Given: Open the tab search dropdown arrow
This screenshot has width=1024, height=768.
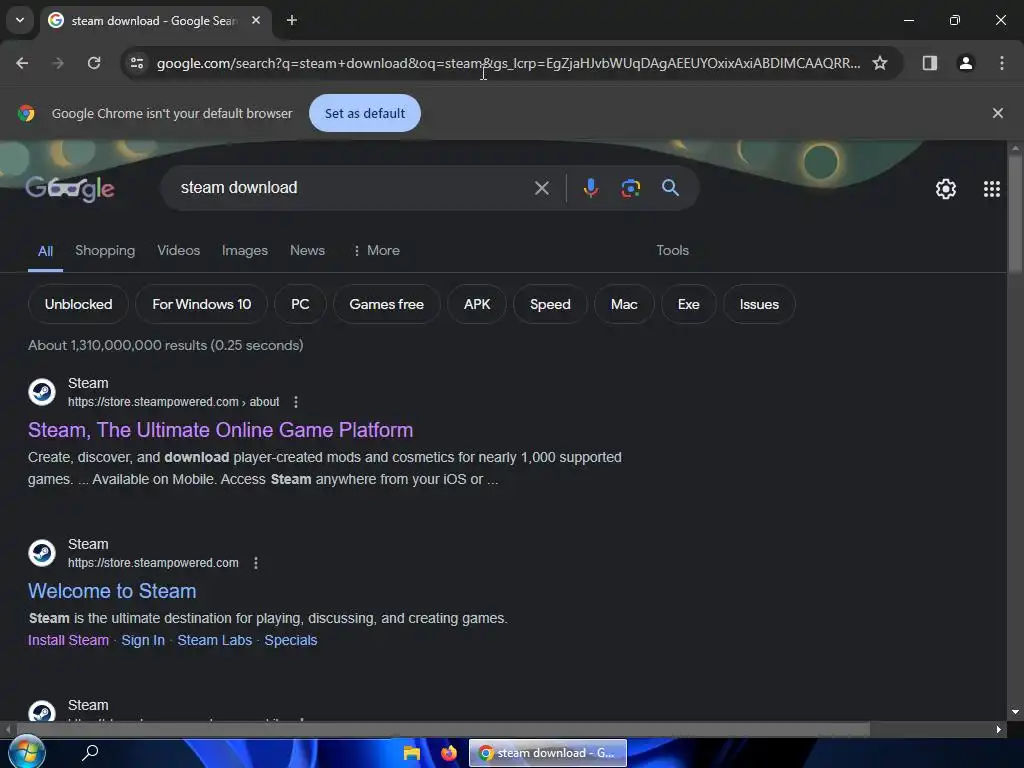Looking at the screenshot, I should pos(20,20).
